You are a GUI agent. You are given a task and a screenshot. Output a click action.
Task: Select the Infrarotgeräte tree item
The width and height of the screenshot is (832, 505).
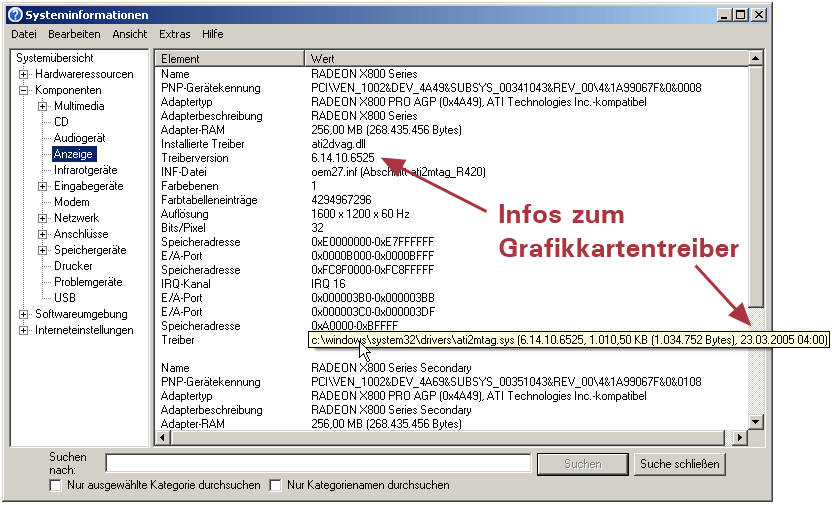click(x=85, y=170)
